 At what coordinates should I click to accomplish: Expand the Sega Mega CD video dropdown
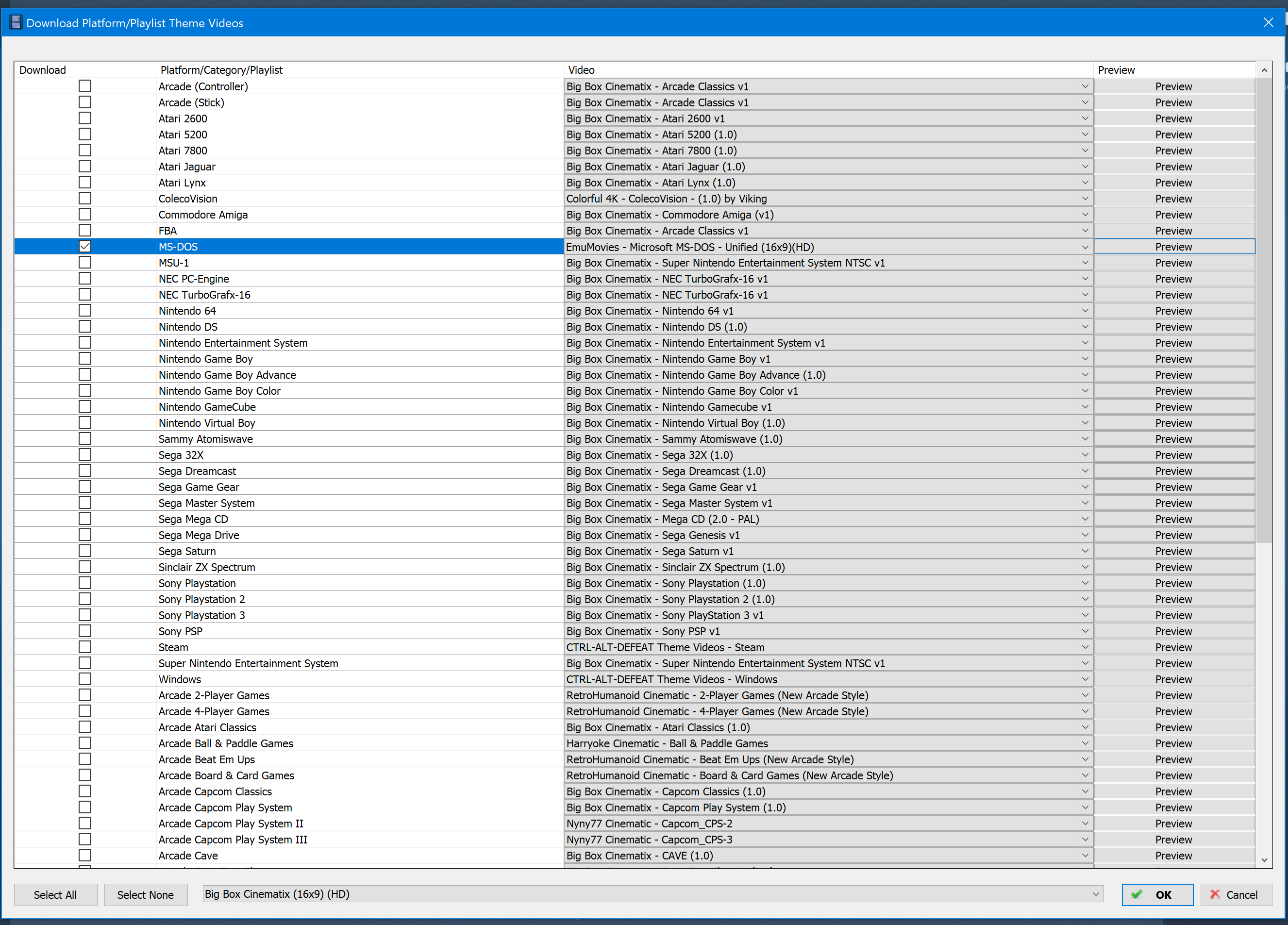[1085, 519]
